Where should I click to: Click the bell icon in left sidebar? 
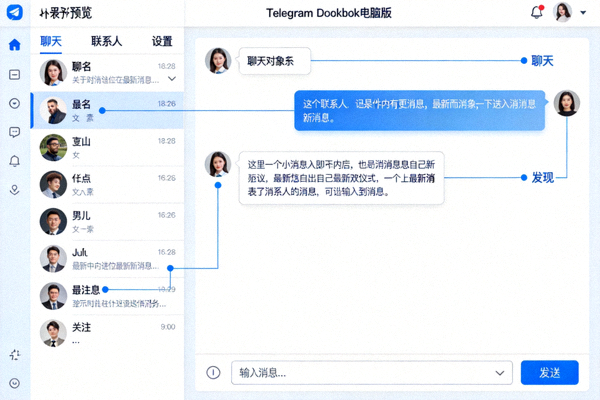coord(15,161)
